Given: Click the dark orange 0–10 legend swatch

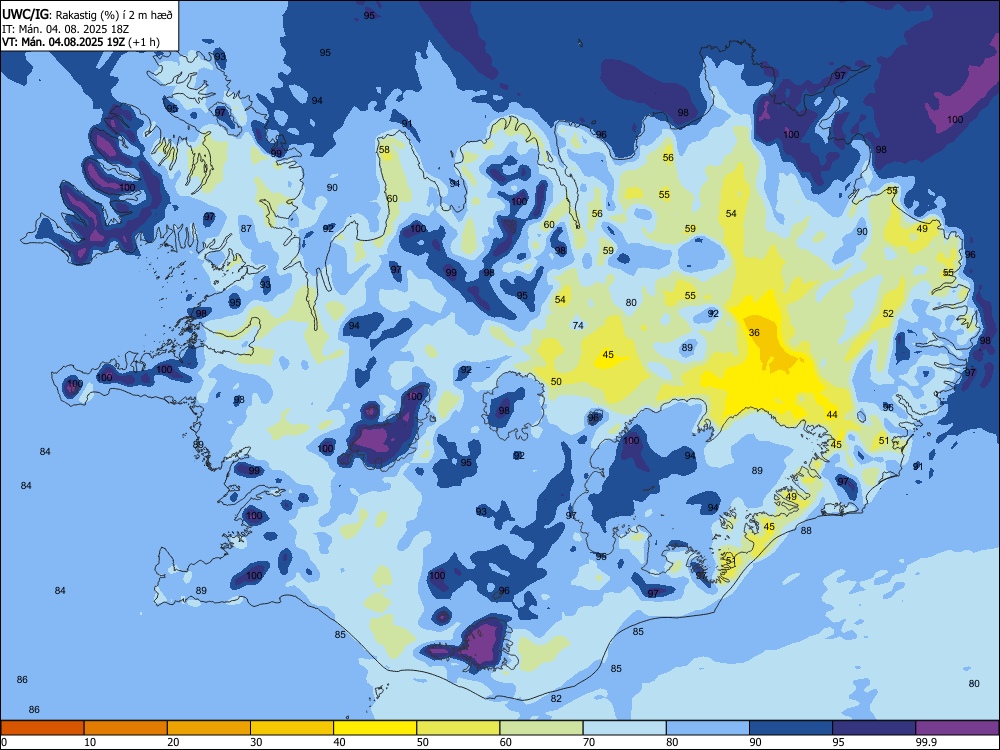Looking at the screenshot, I should [x=42, y=728].
